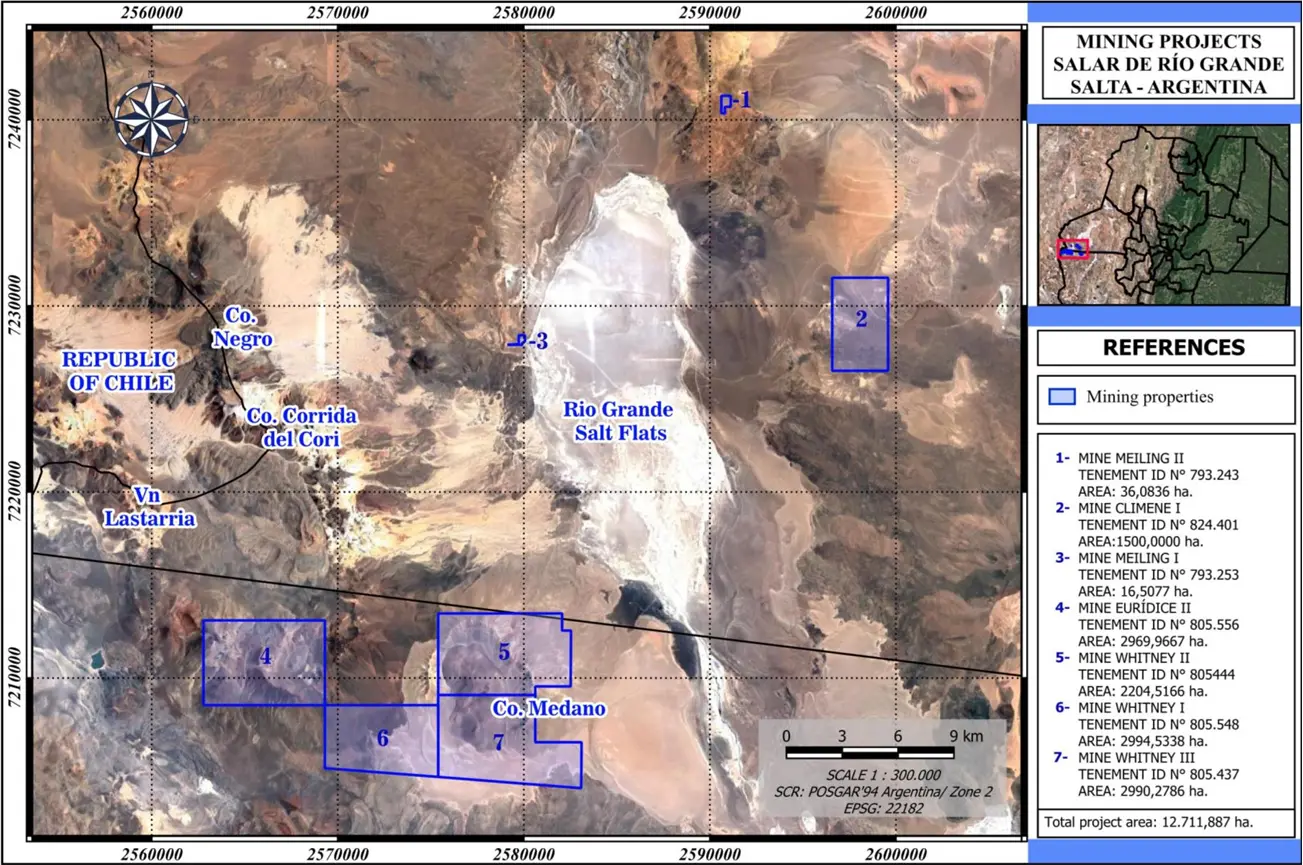Click the Mining properties legend swatch
This screenshot has width=1303, height=865.
click(1062, 396)
